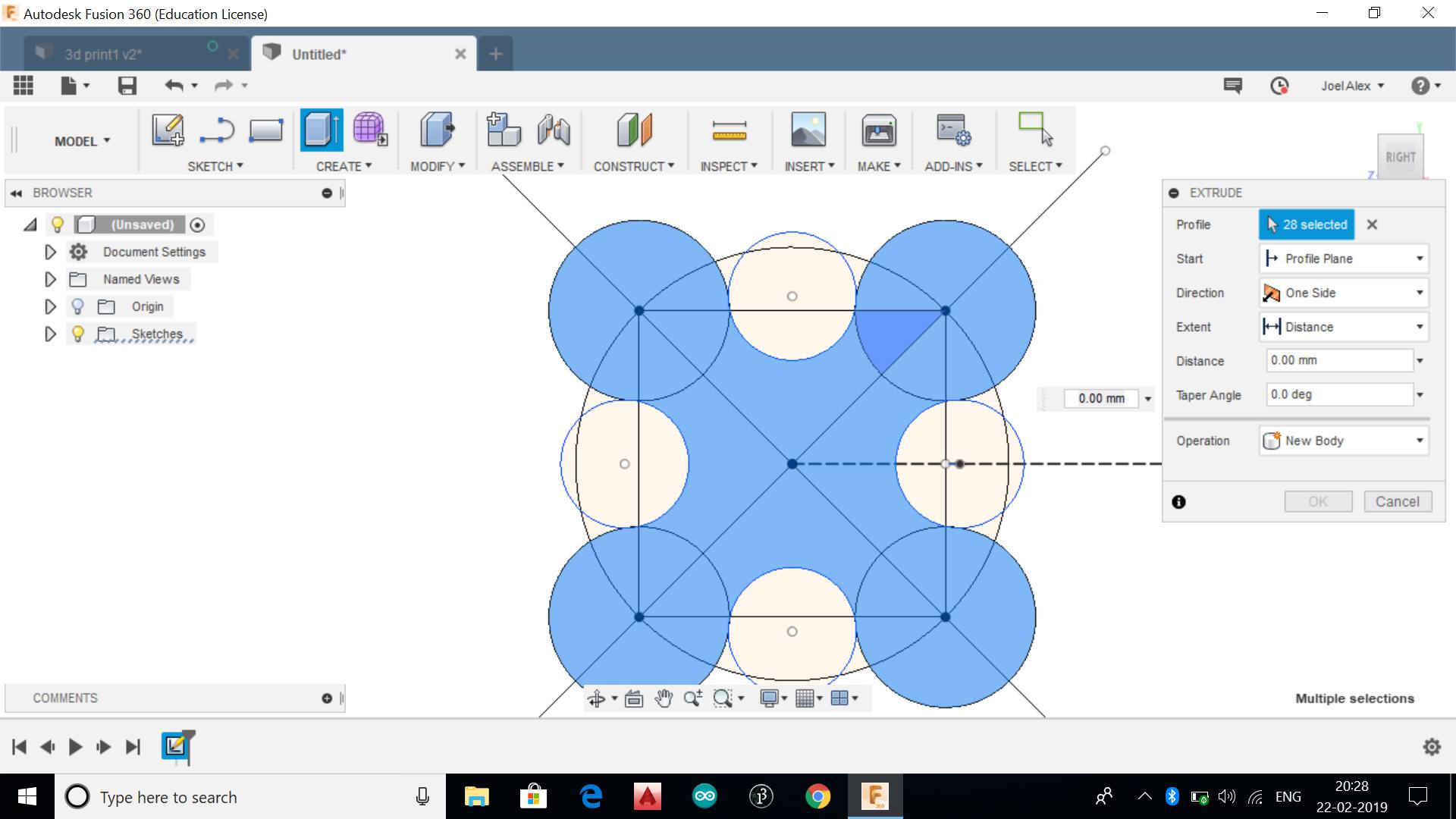
Task: Click the Press Pull modify icon
Action: click(437, 130)
